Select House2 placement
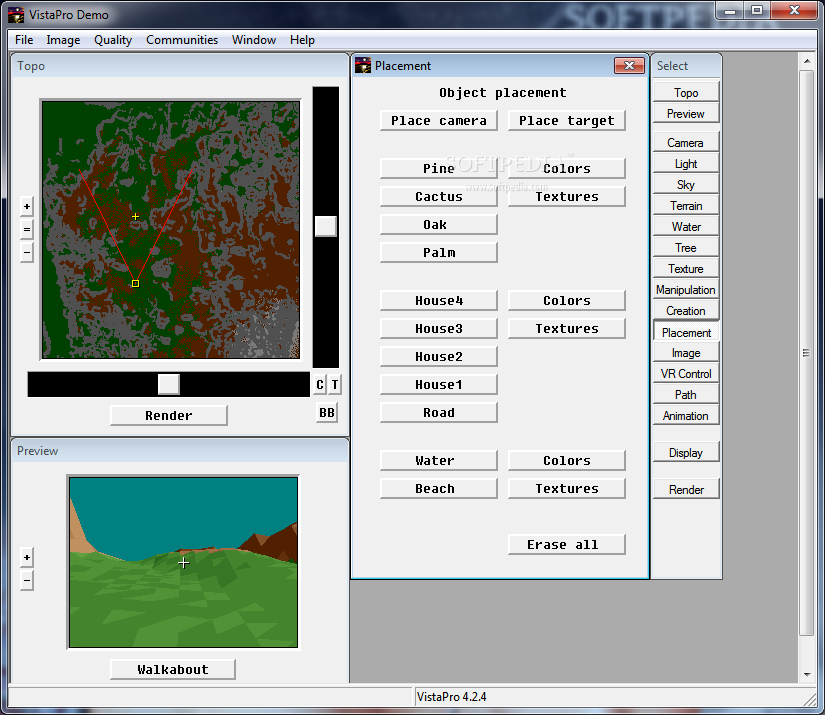Image resolution: width=825 pixels, height=715 pixels. coord(439,357)
